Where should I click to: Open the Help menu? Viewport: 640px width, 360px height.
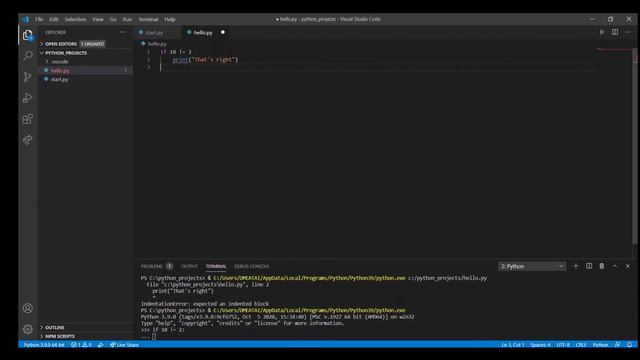tap(170, 19)
